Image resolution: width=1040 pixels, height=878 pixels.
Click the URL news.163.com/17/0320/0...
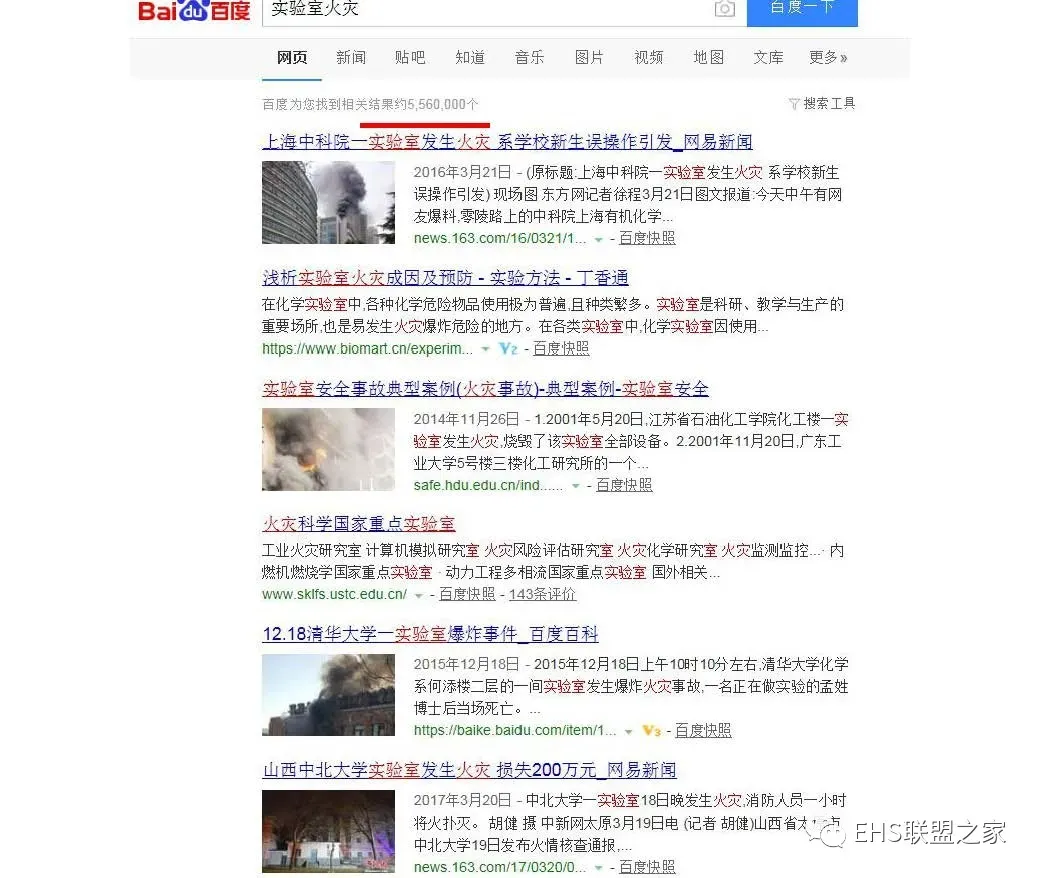[500, 867]
